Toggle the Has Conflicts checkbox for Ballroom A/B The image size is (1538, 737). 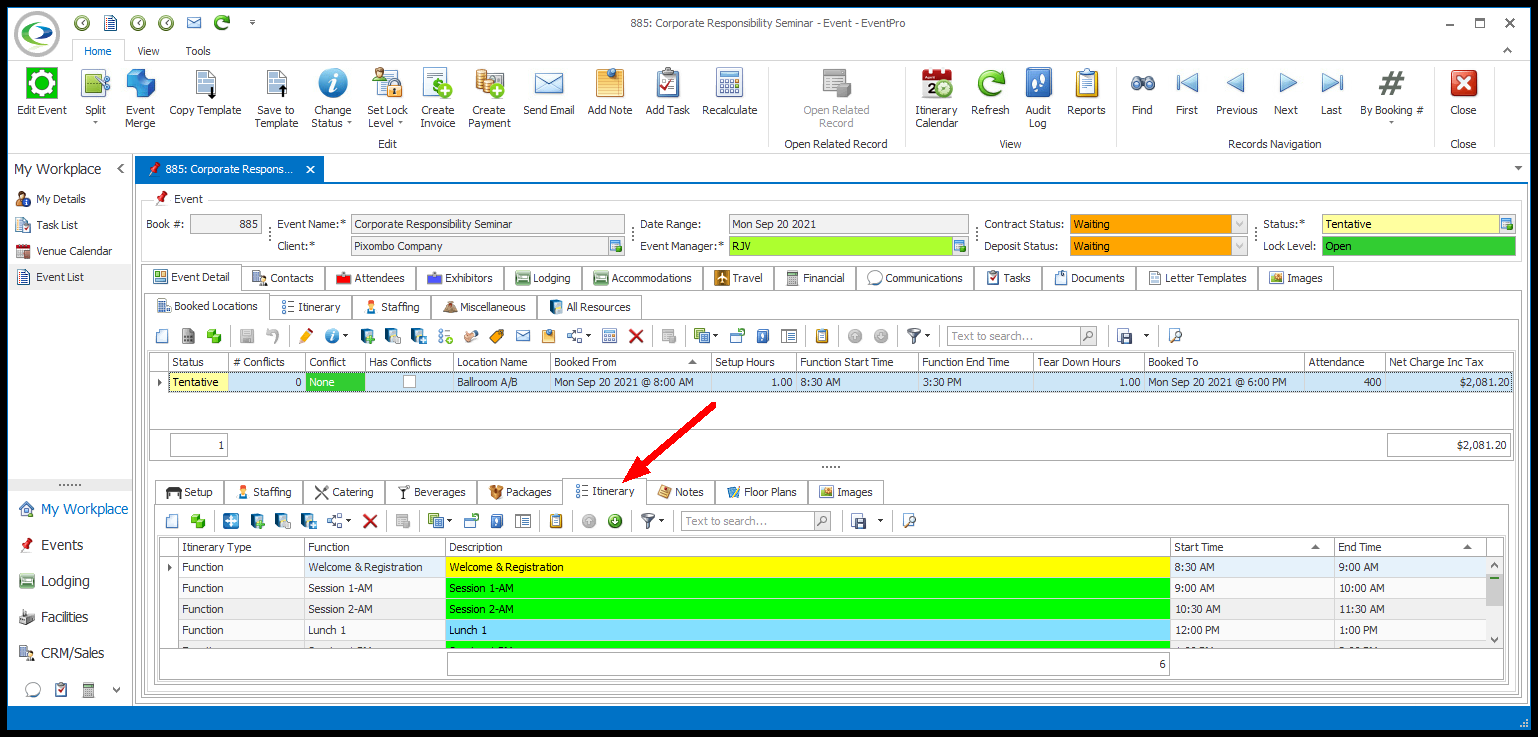pos(409,382)
